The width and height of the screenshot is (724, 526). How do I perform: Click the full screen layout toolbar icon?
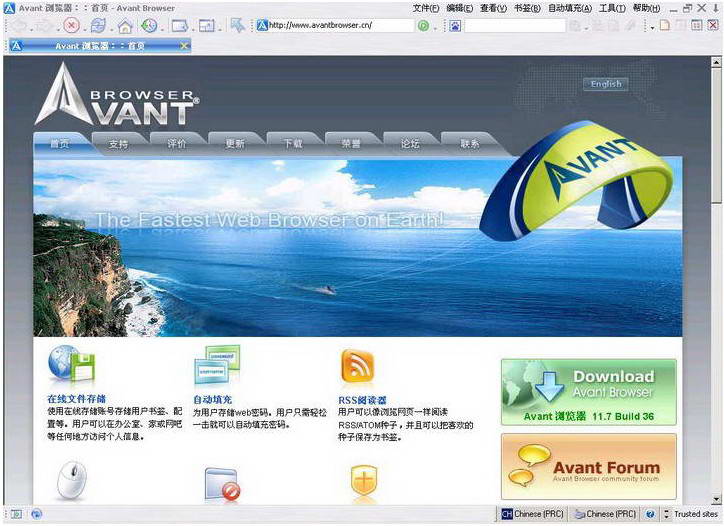[206, 26]
